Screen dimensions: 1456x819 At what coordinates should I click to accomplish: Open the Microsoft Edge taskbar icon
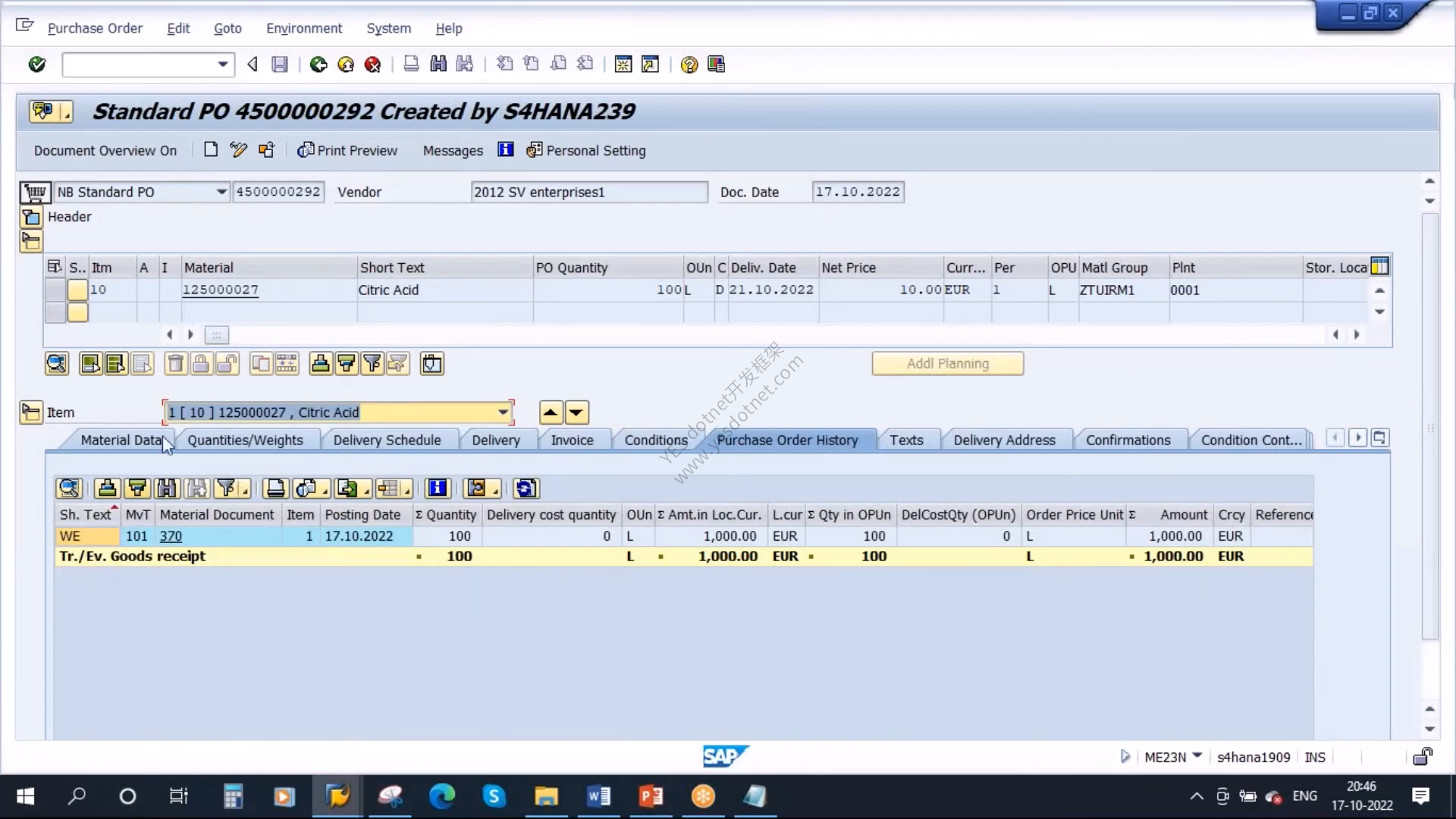point(442,796)
